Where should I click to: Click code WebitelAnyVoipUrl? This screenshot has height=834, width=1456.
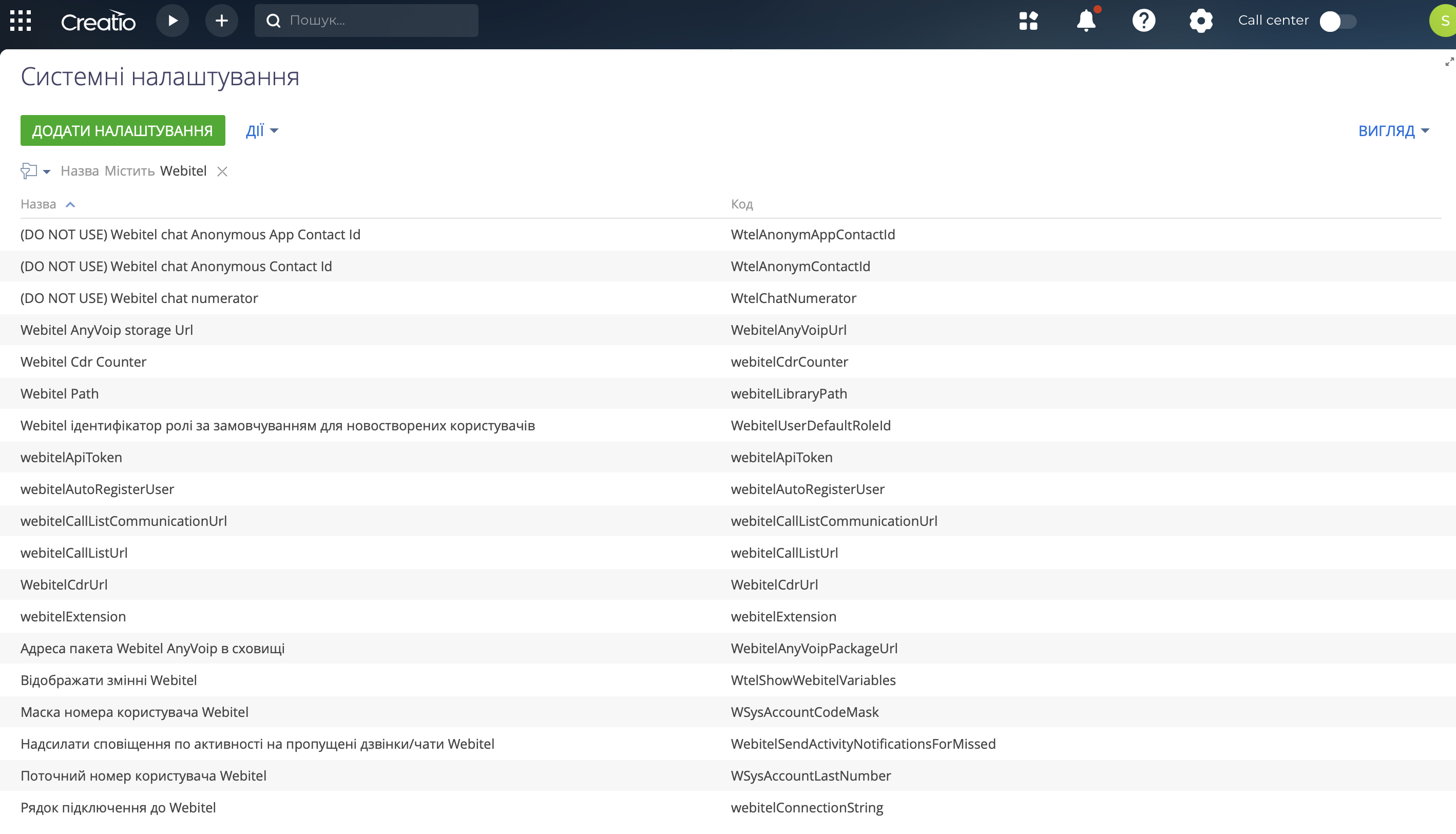click(x=789, y=330)
